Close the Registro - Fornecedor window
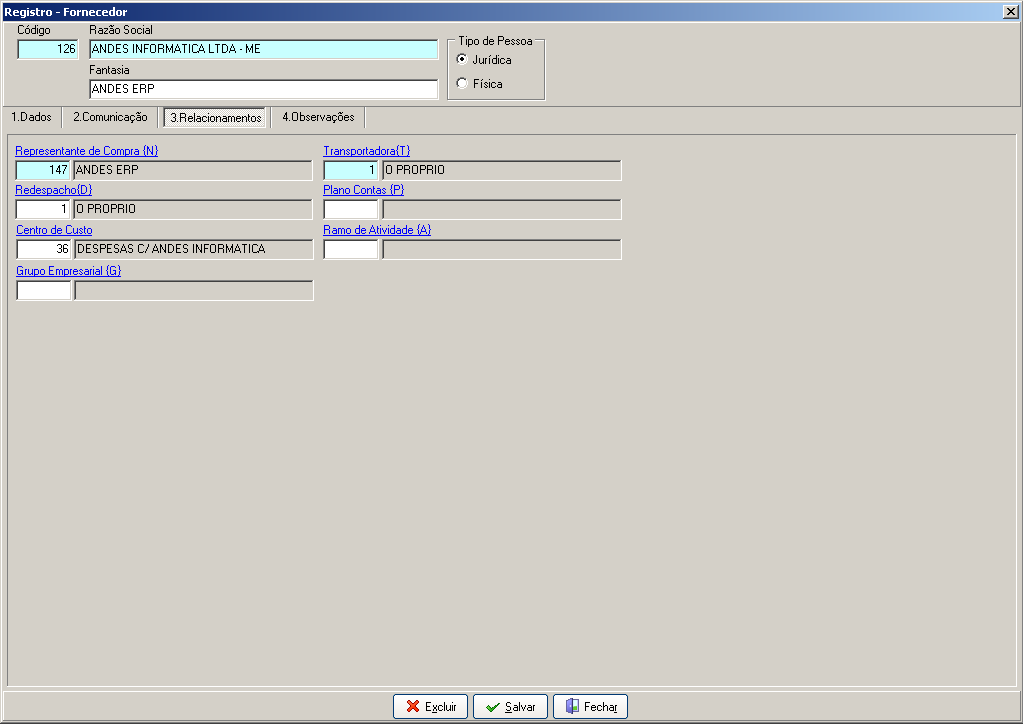 (x=1010, y=12)
